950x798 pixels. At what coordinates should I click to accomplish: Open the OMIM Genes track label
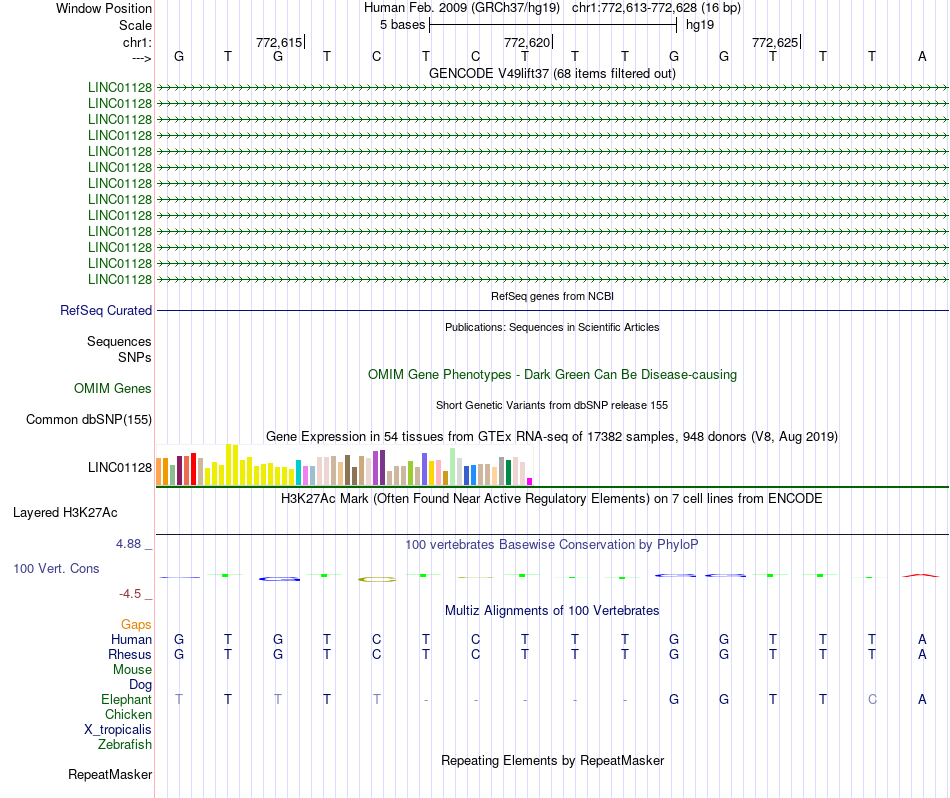113,388
